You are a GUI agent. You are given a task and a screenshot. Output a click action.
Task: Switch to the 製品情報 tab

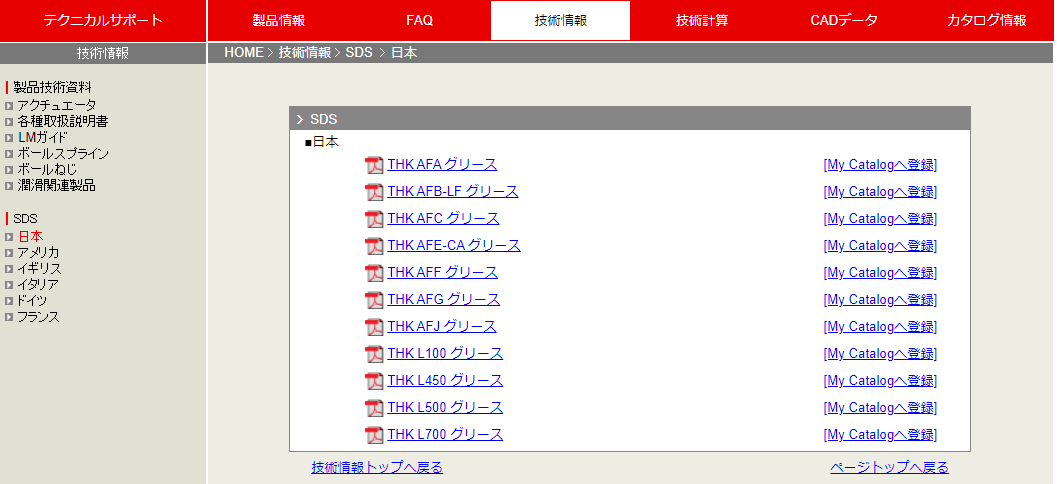[278, 20]
